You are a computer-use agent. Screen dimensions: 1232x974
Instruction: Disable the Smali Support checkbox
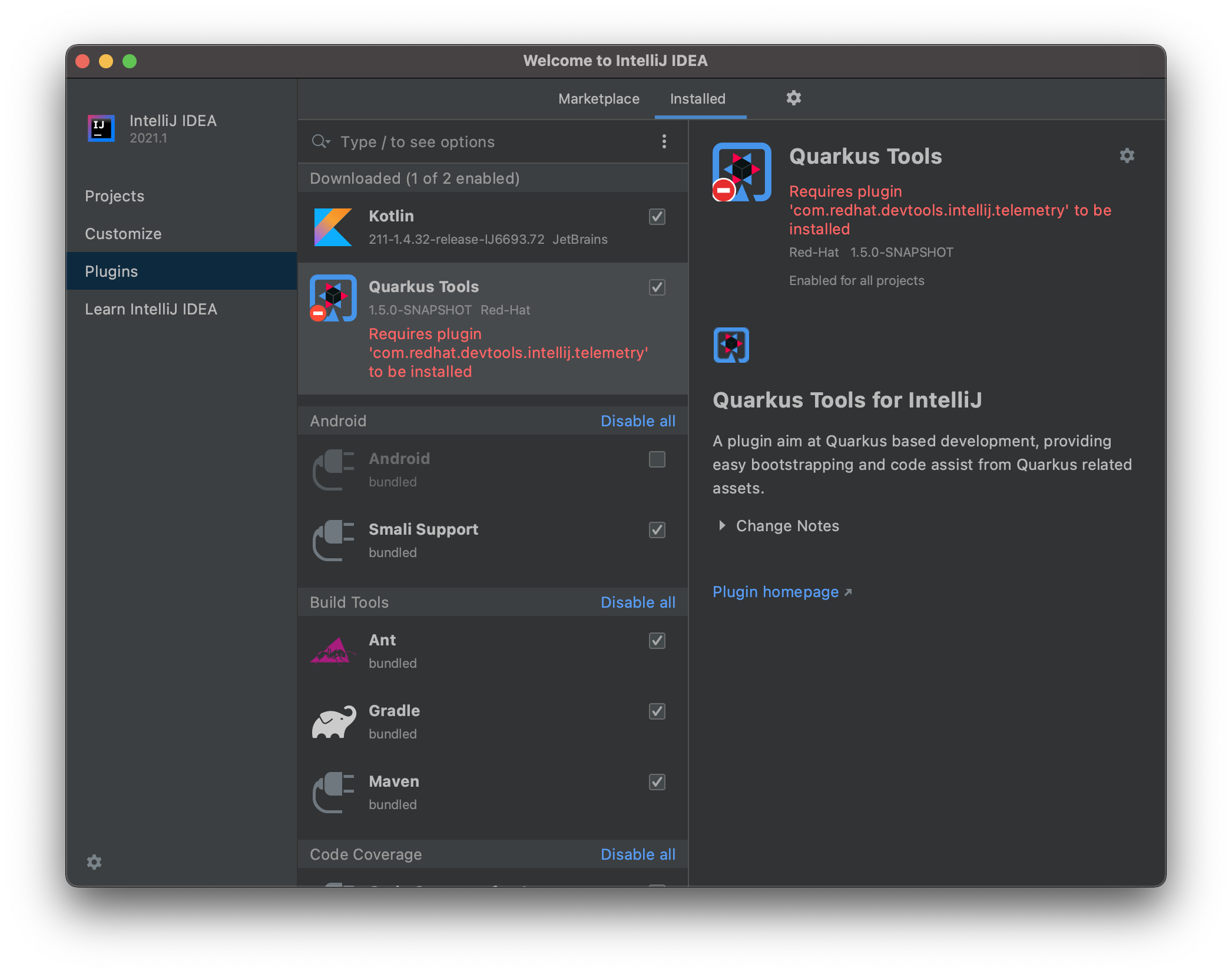(x=657, y=530)
